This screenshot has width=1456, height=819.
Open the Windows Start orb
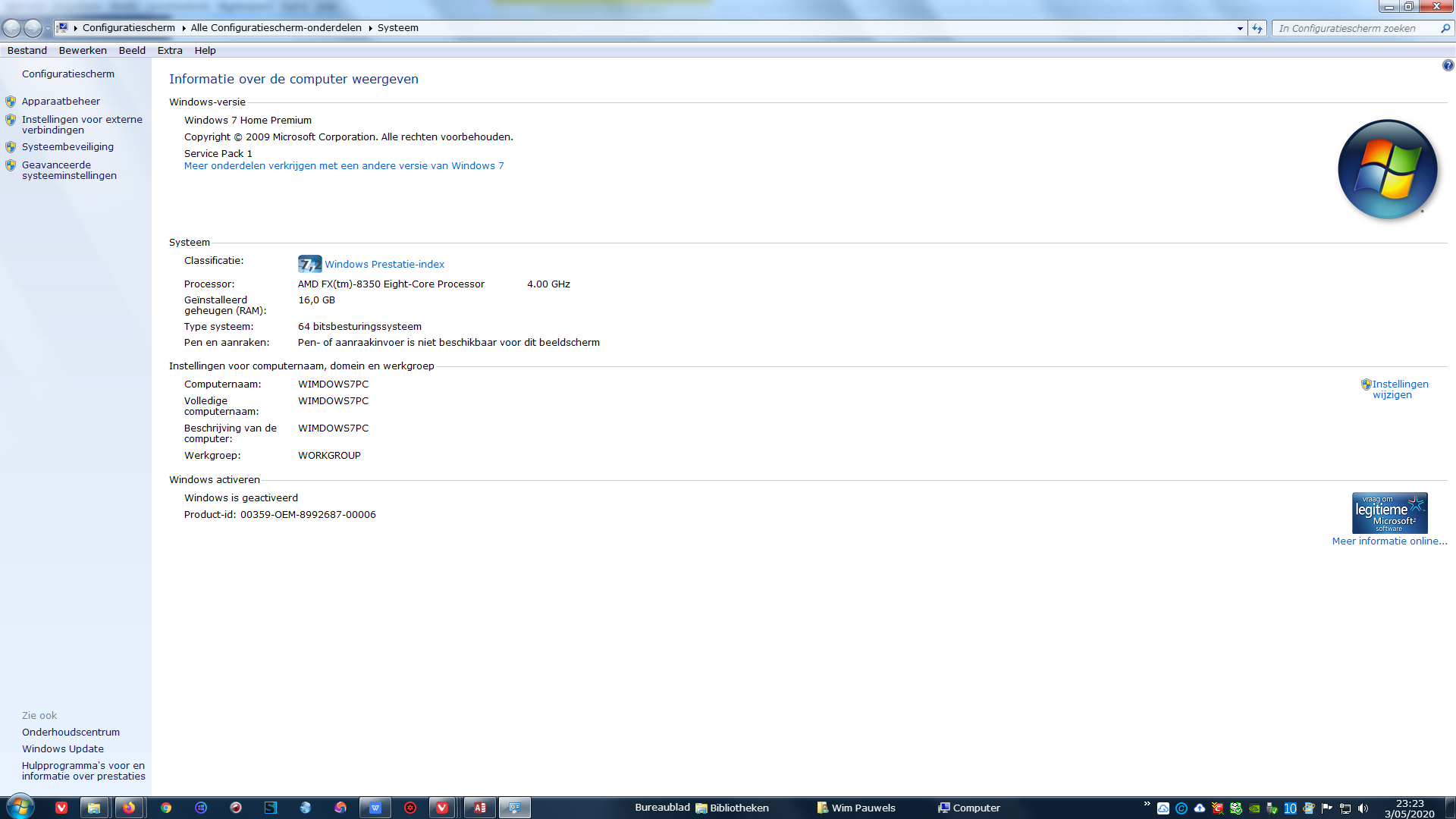20,807
